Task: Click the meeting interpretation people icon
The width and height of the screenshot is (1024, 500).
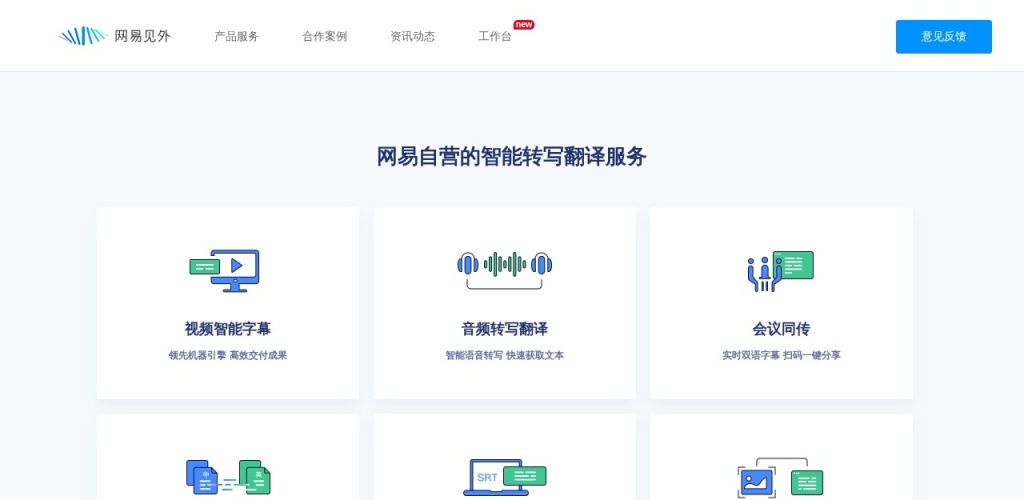Action: pyautogui.click(x=780, y=270)
